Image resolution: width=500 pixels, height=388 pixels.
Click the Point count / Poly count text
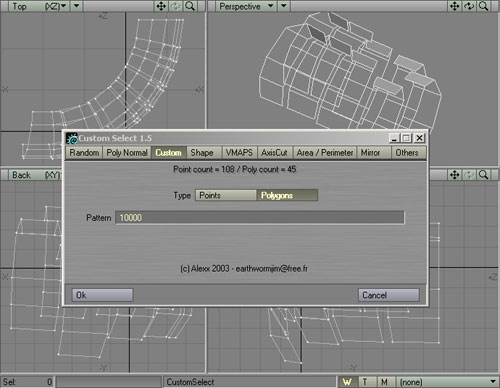tap(235, 169)
